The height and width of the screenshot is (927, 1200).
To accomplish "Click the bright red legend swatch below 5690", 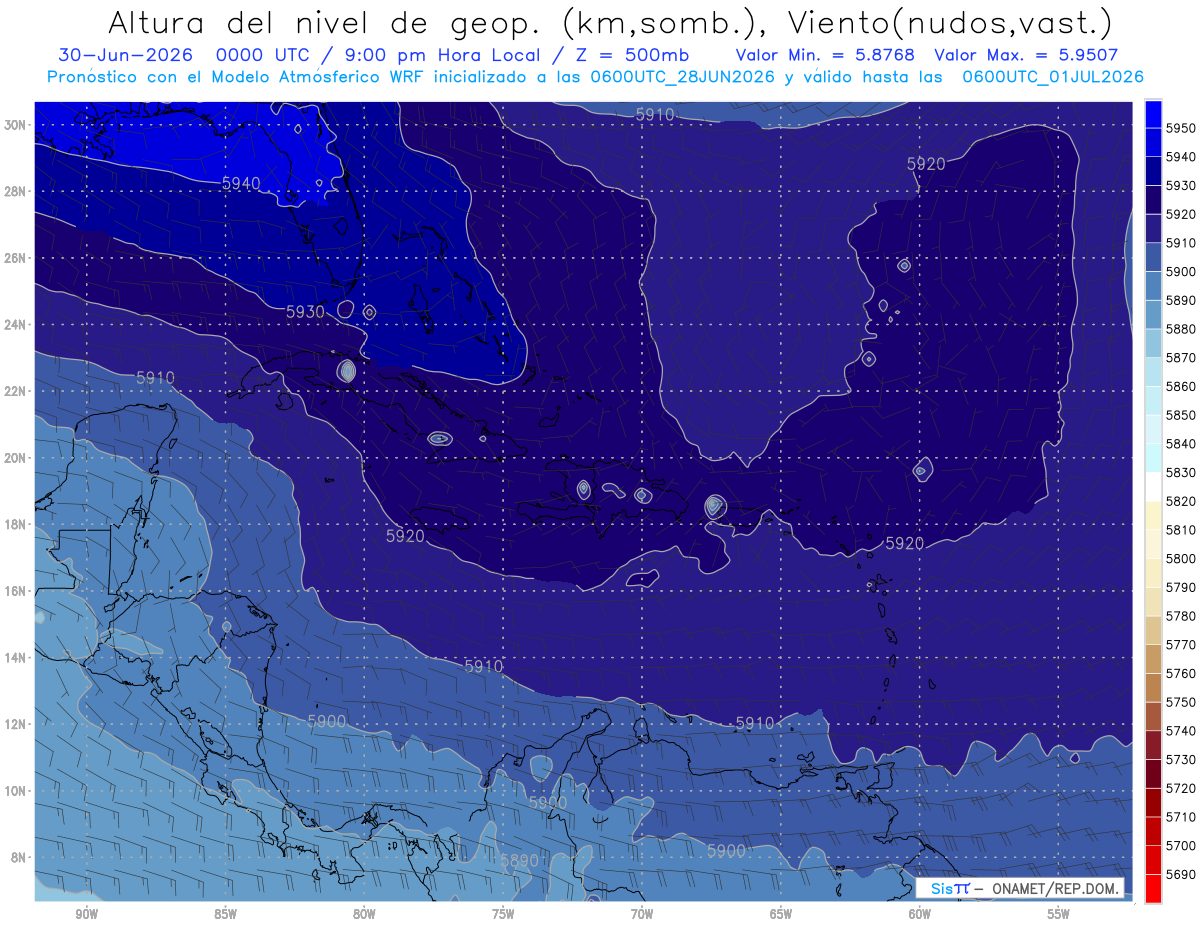I will [1153, 888].
